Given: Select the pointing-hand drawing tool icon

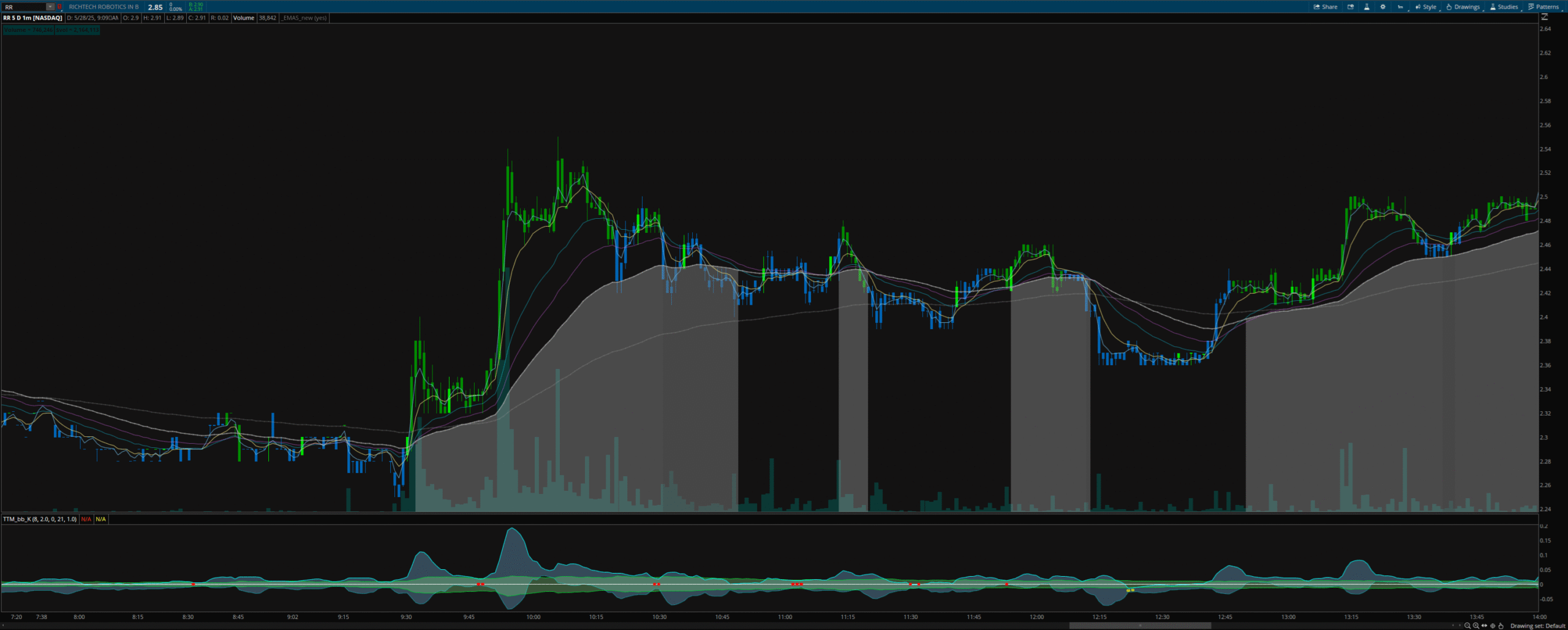Looking at the screenshot, I should (x=1501, y=626).
